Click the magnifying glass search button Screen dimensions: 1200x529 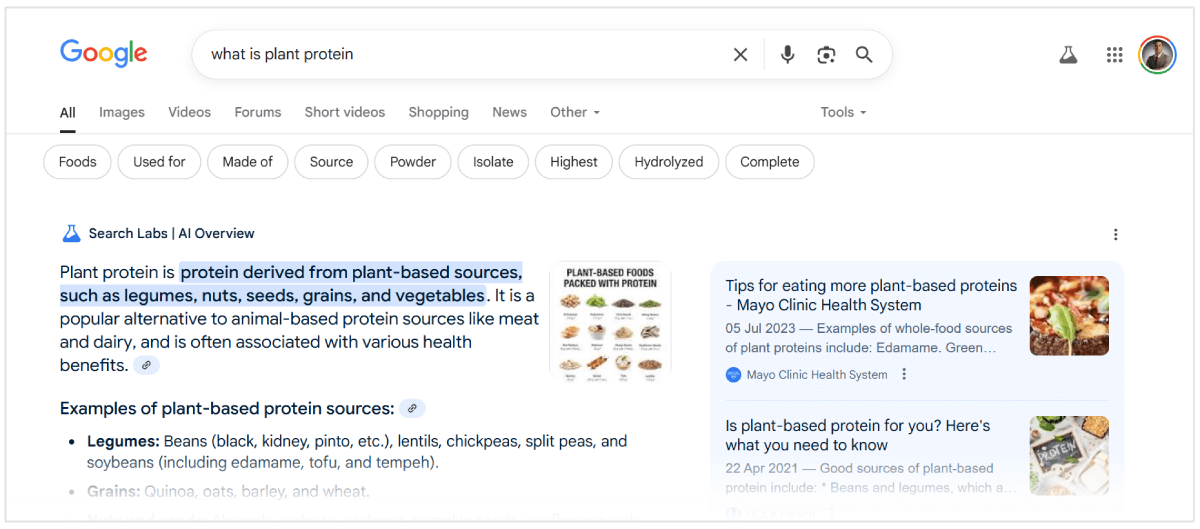pos(864,55)
